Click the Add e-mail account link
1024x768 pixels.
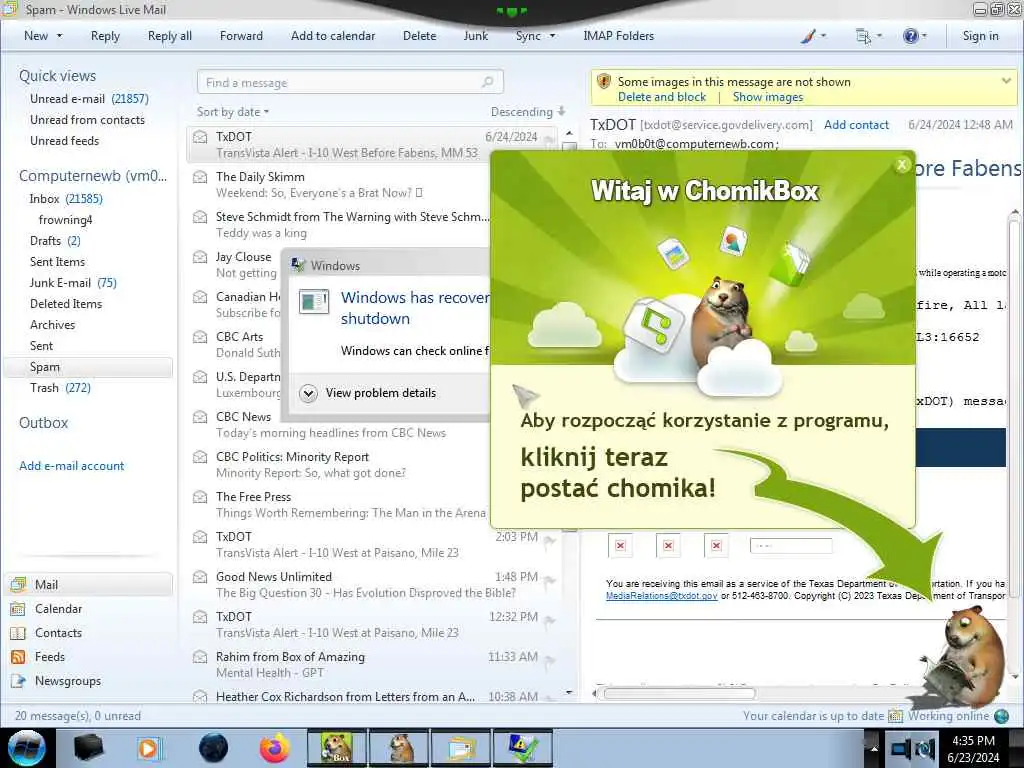click(72, 466)
